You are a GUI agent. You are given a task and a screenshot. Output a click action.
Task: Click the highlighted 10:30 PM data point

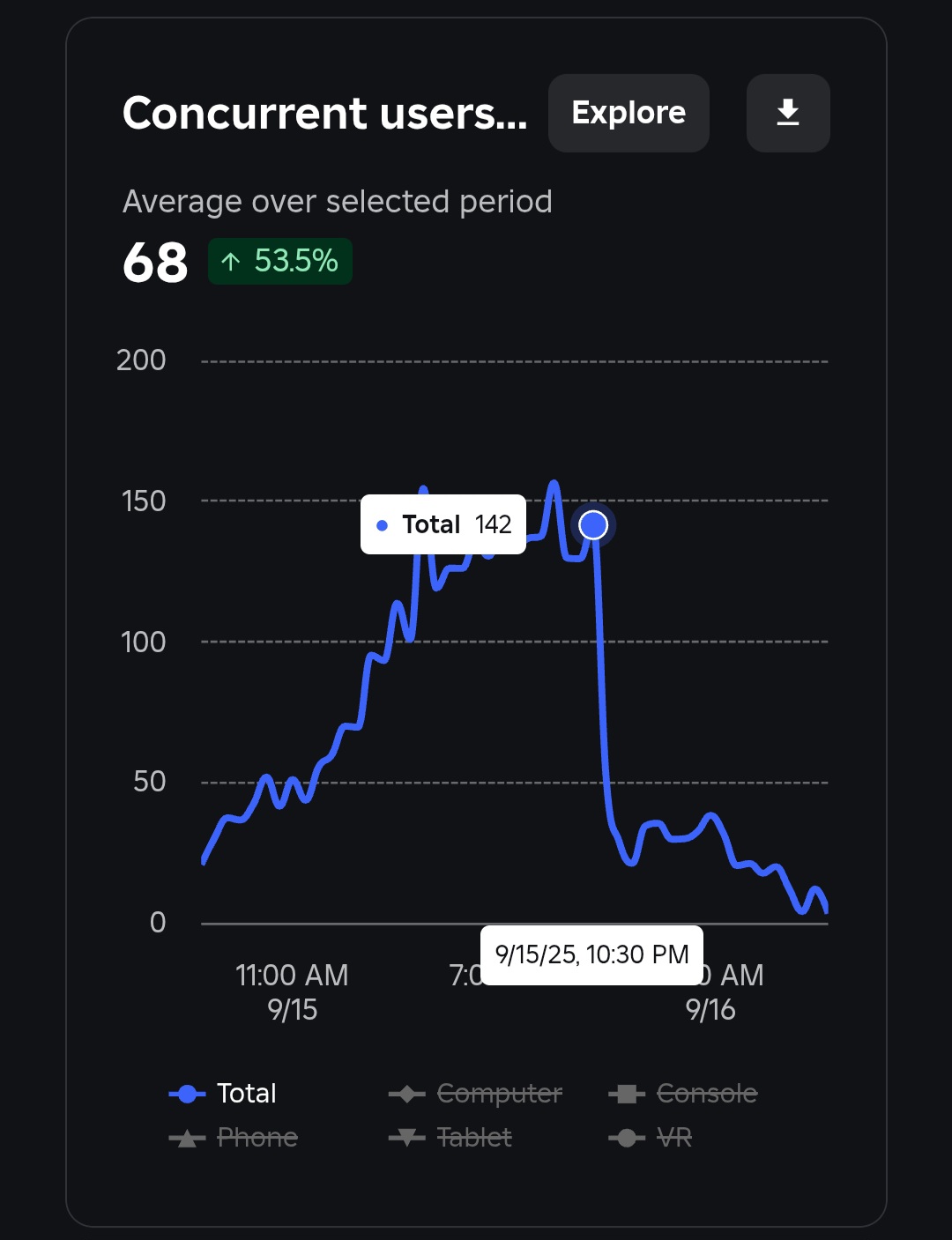click(x=593, y=525)
